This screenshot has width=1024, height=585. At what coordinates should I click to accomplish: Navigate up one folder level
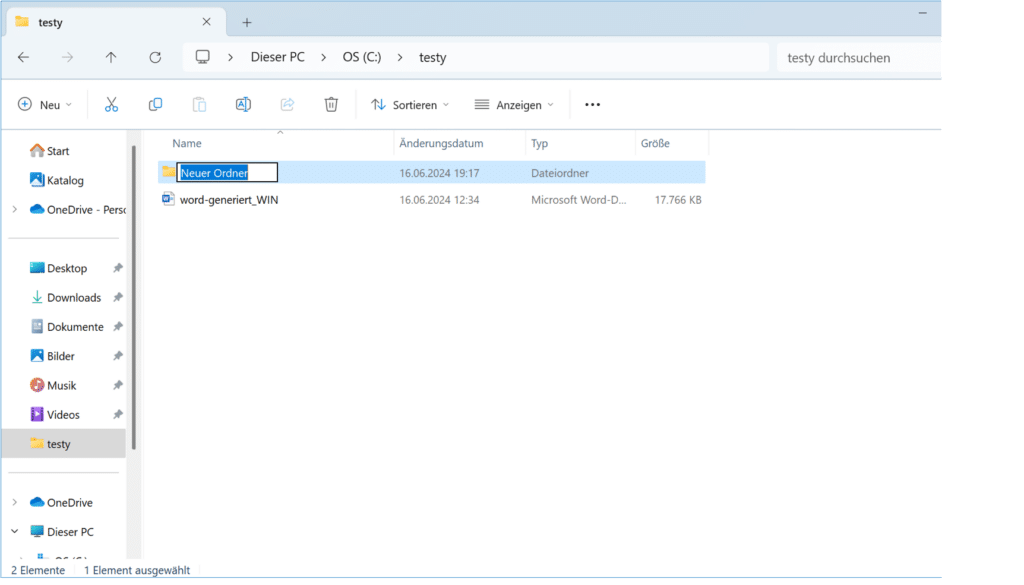click(111, 57)
